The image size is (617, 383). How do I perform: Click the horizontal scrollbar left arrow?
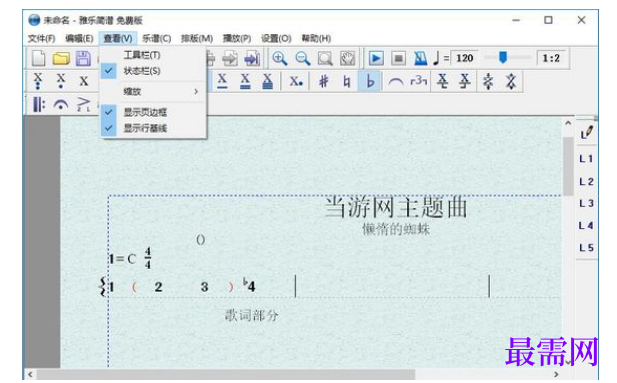pyautogui.click(x=30, y=374)
